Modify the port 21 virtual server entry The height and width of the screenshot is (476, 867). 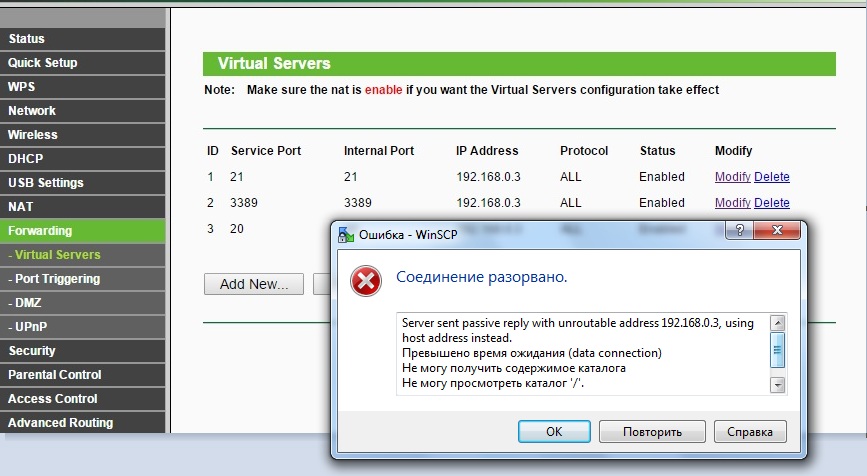[732, 177]
